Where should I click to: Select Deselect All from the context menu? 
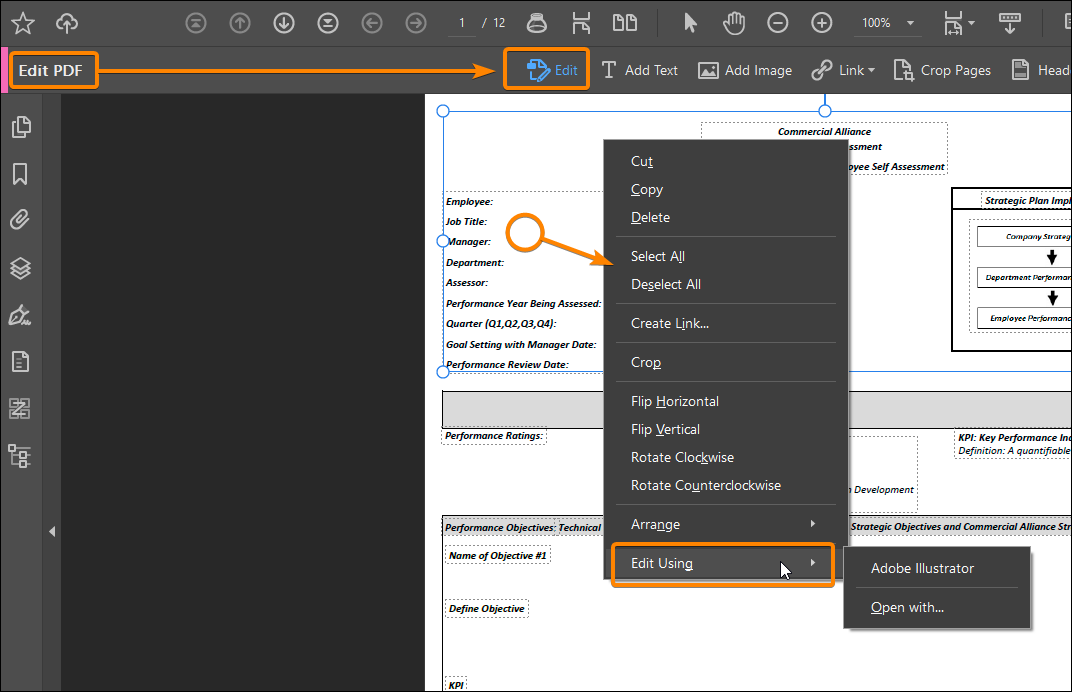(x=665, y=284)
